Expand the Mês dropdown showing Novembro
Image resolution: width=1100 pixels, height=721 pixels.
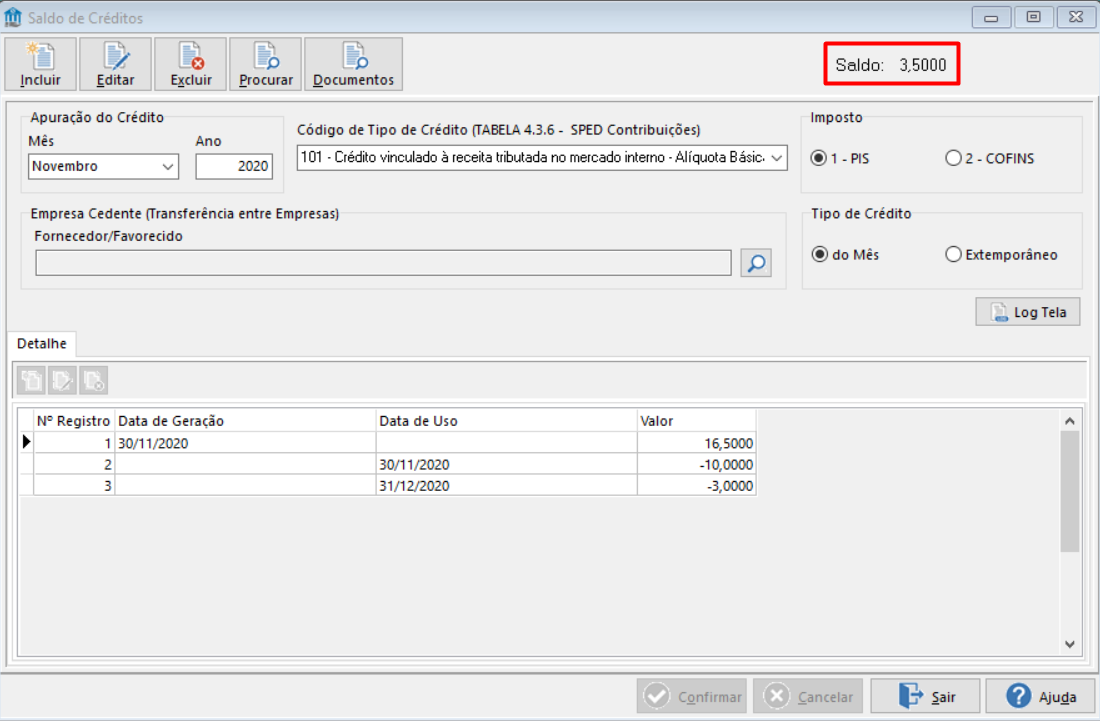[168, 166]
